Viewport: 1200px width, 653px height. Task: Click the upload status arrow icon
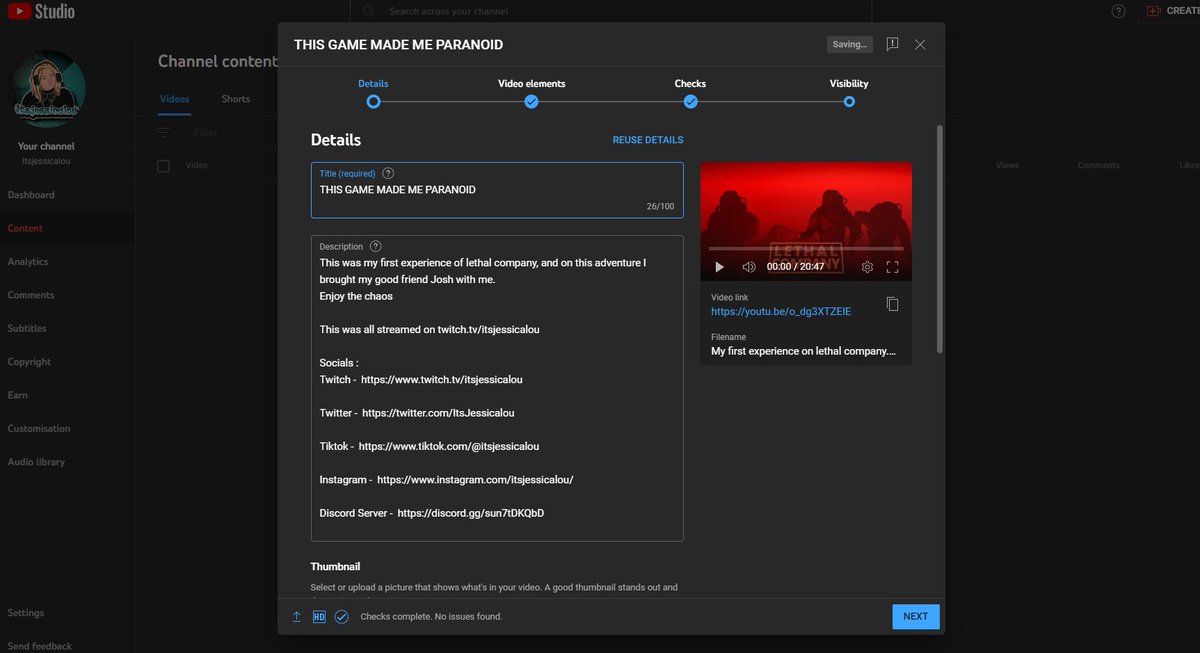tap(297, 617)
